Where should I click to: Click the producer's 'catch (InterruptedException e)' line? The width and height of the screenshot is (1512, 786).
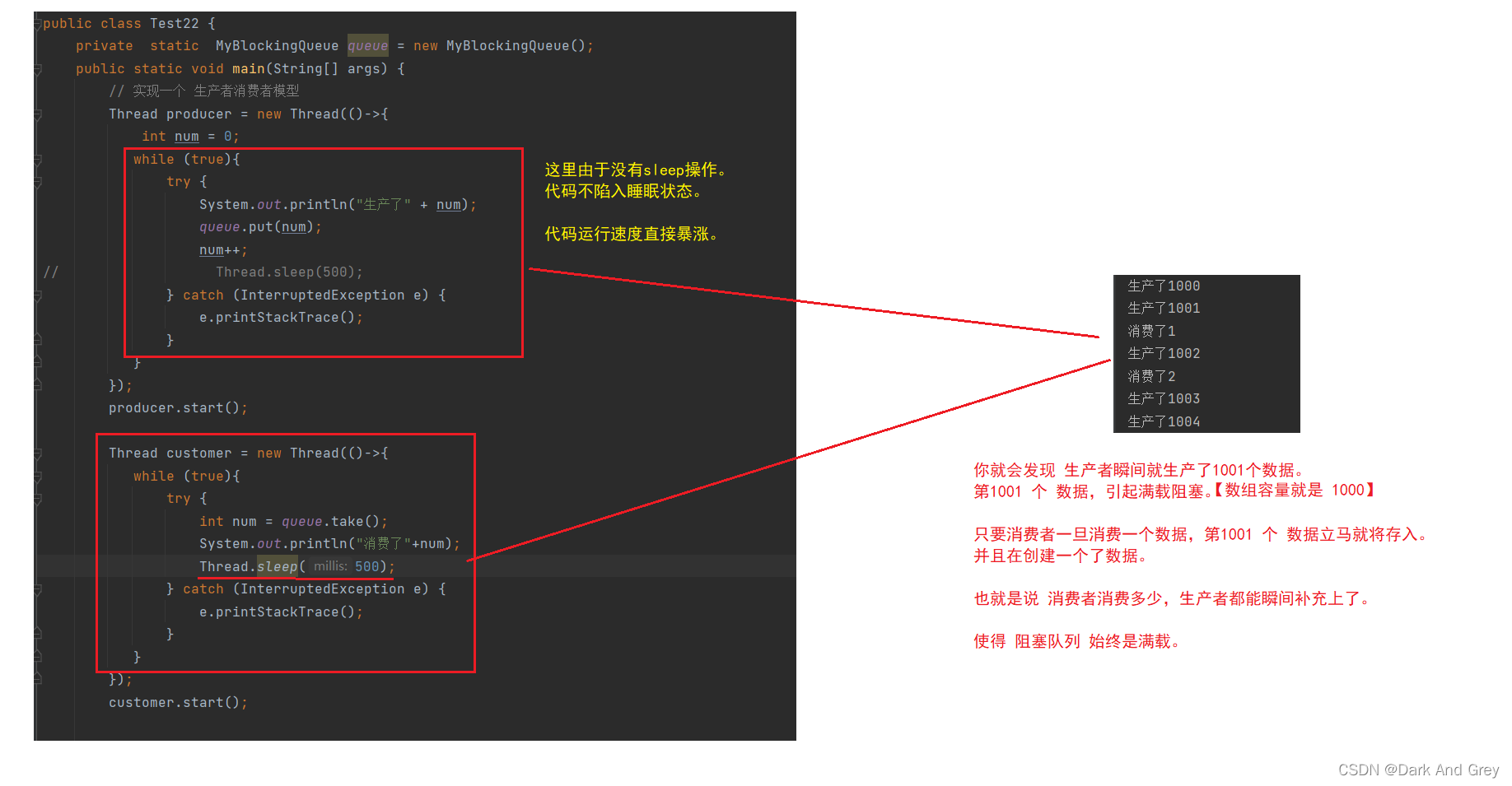pos(306,295)
